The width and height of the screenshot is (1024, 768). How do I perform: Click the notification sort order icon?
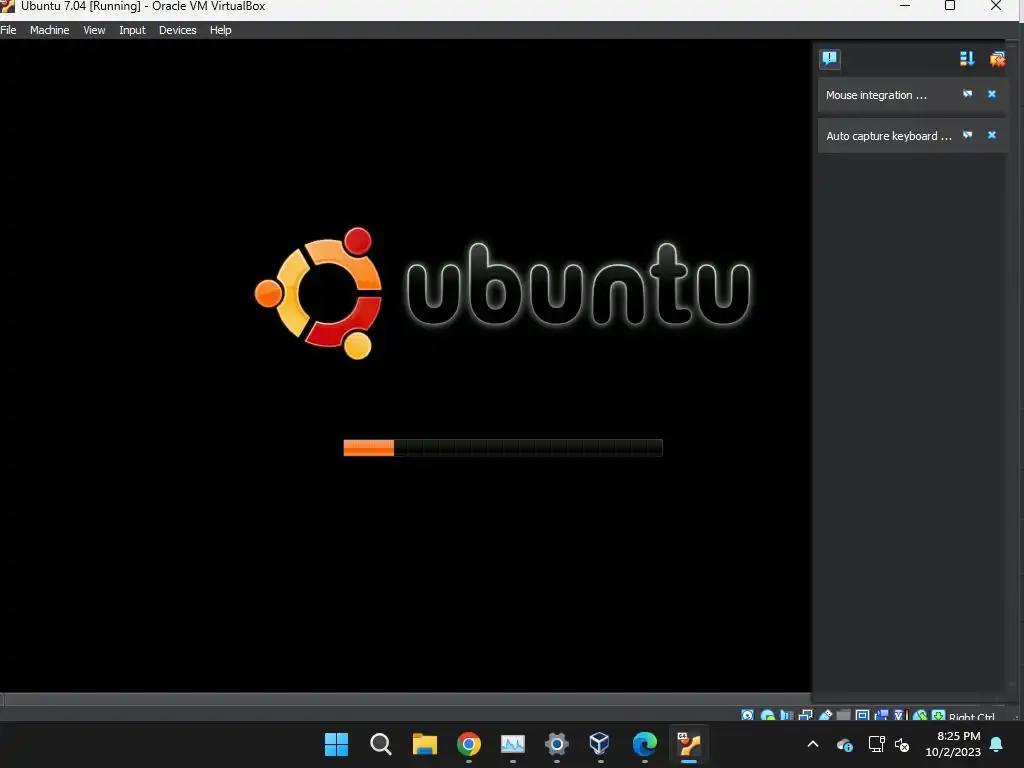click(967, 59)
